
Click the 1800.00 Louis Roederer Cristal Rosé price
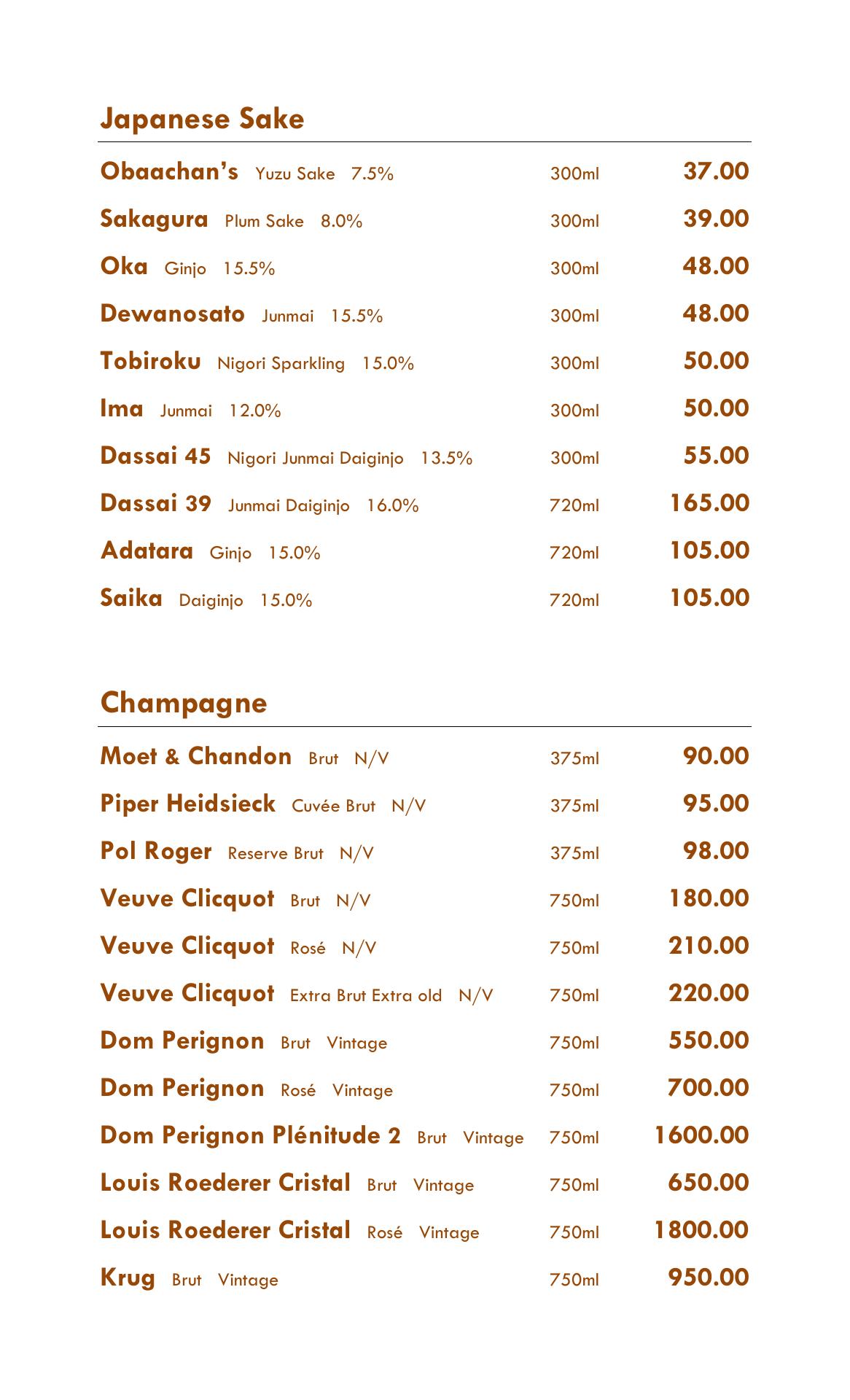[701, 1230]
